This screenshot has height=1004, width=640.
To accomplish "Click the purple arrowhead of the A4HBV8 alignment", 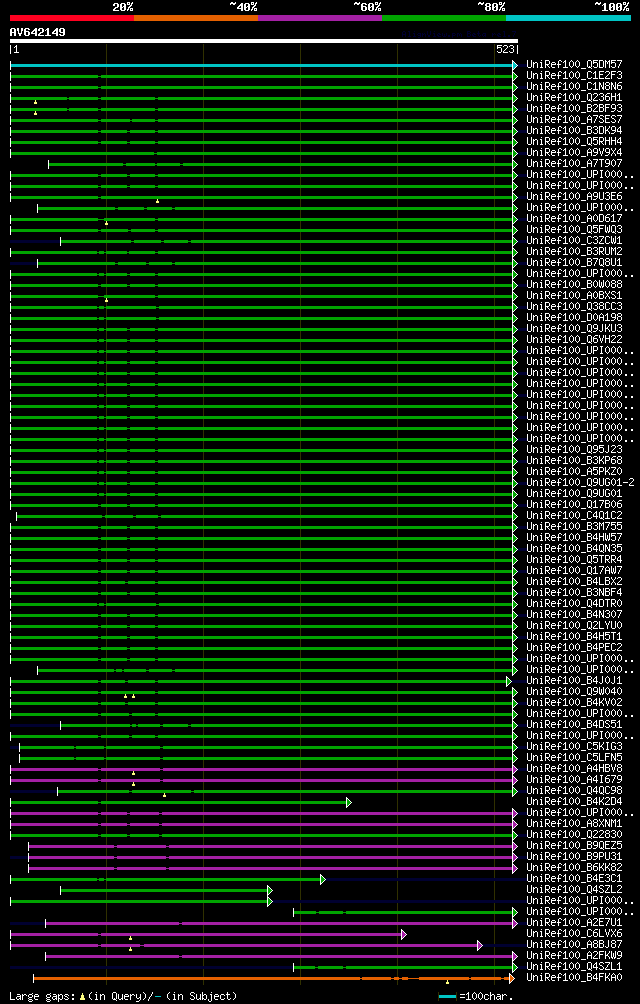I will pyautogui.click(x=515, y=769).
